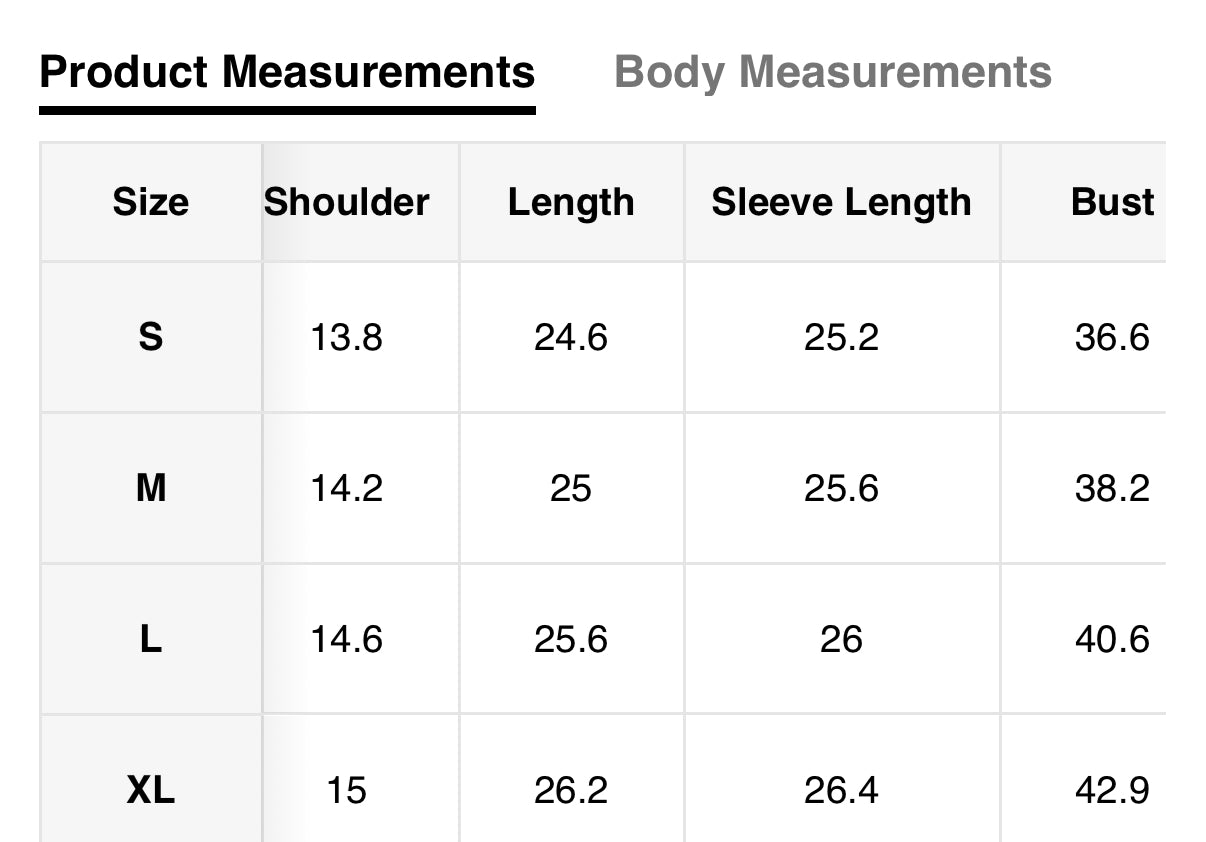Click the 14.2 shoulder value for size M
The width and height of the screenshot is (1206, 842).
point(346,489)
